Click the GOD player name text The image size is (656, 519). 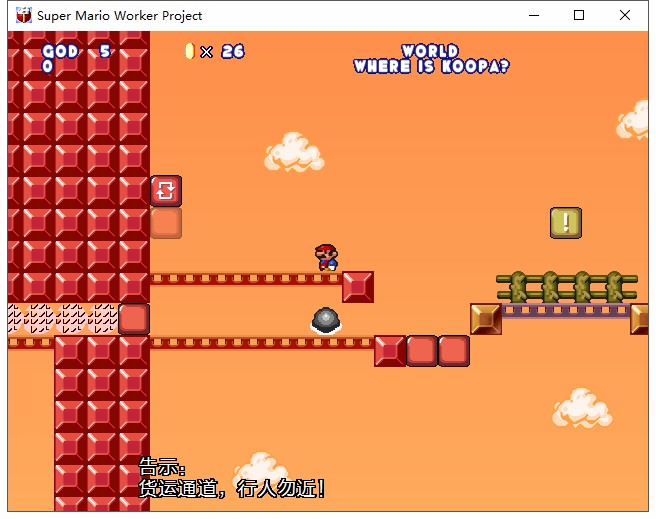[x=60, y=51]
